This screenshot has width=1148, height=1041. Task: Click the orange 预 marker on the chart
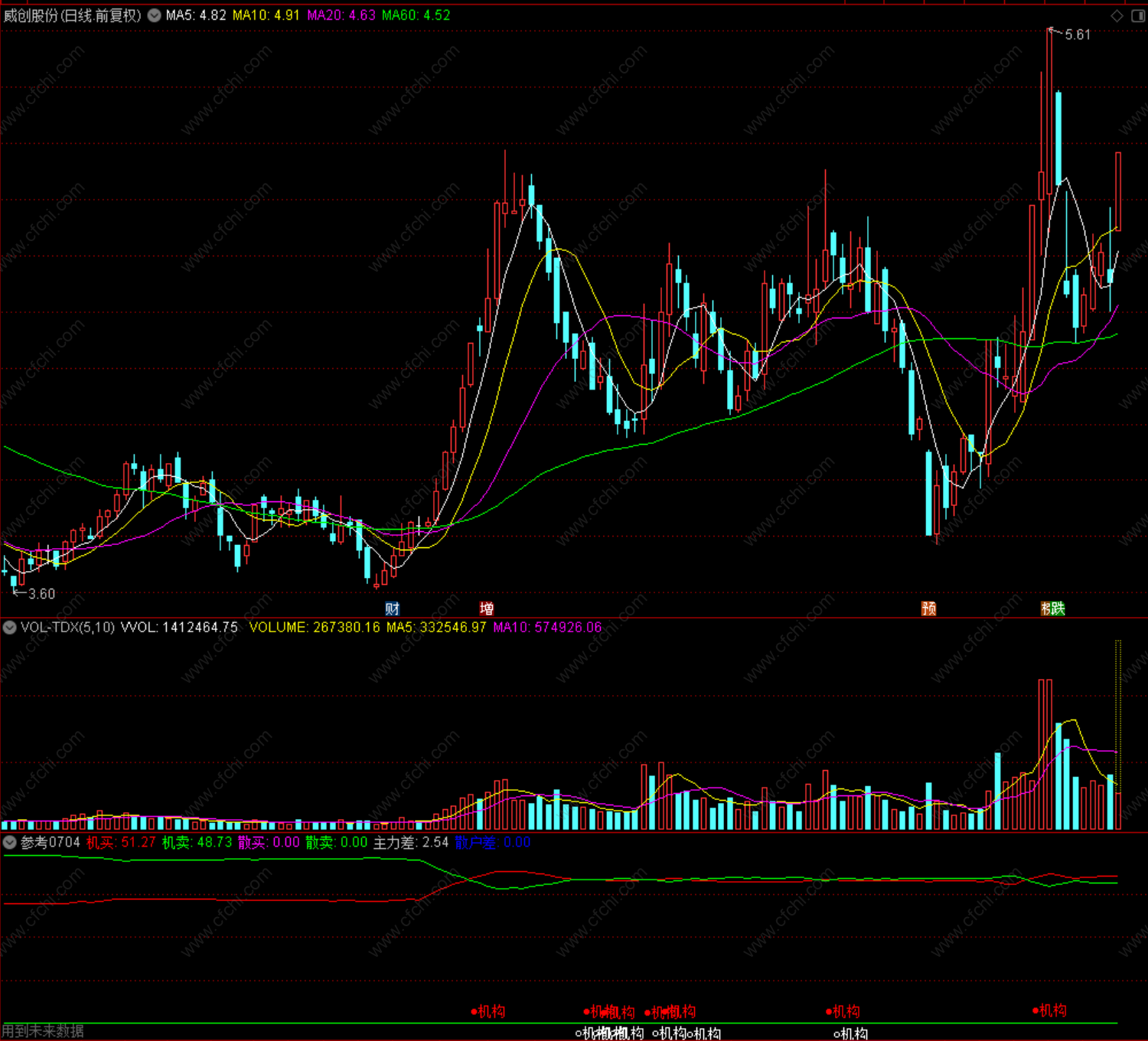tap(929, 609)
